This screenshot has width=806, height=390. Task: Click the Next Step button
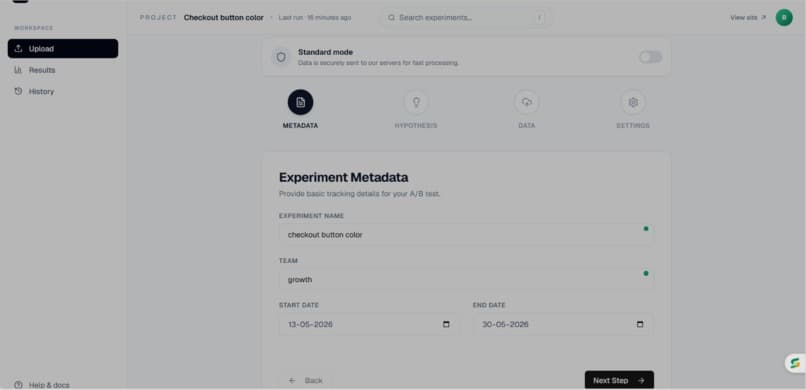coord(619,380)
